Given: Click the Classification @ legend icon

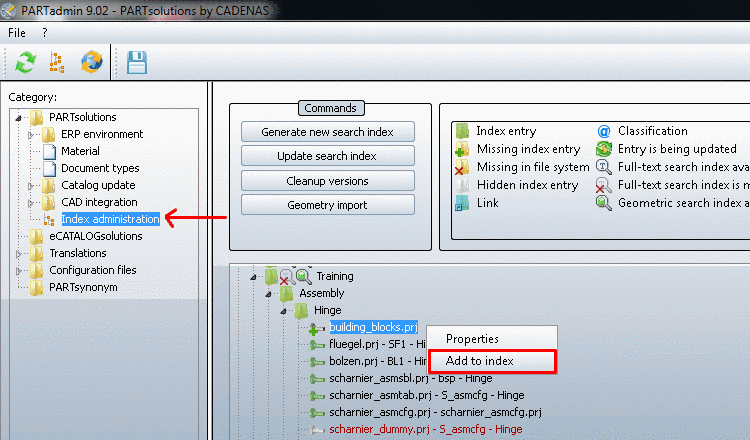Looking at the screenshot, I should coord(604,131).
